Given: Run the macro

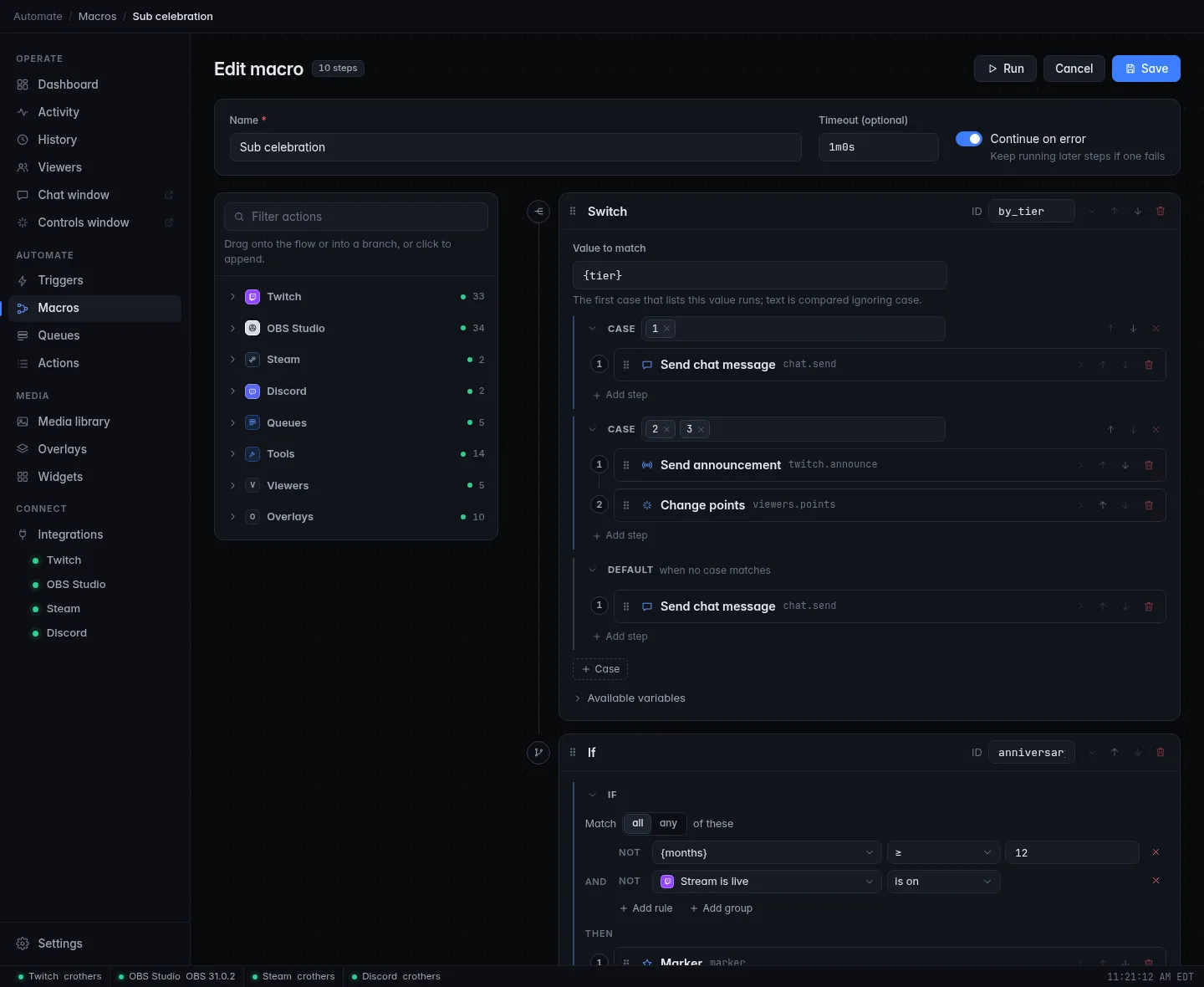Looking at the screenshot, I should (1006, 69).
